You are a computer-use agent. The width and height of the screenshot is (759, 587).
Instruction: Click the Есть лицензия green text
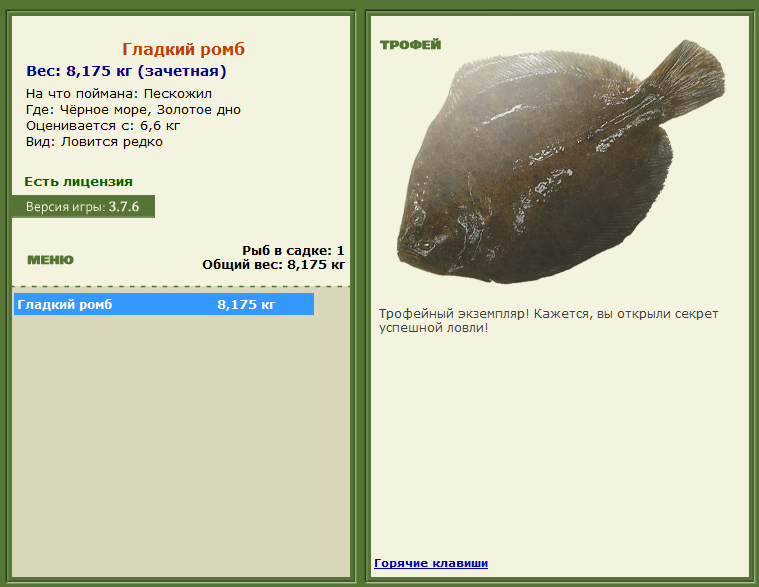tap(78, 182)
